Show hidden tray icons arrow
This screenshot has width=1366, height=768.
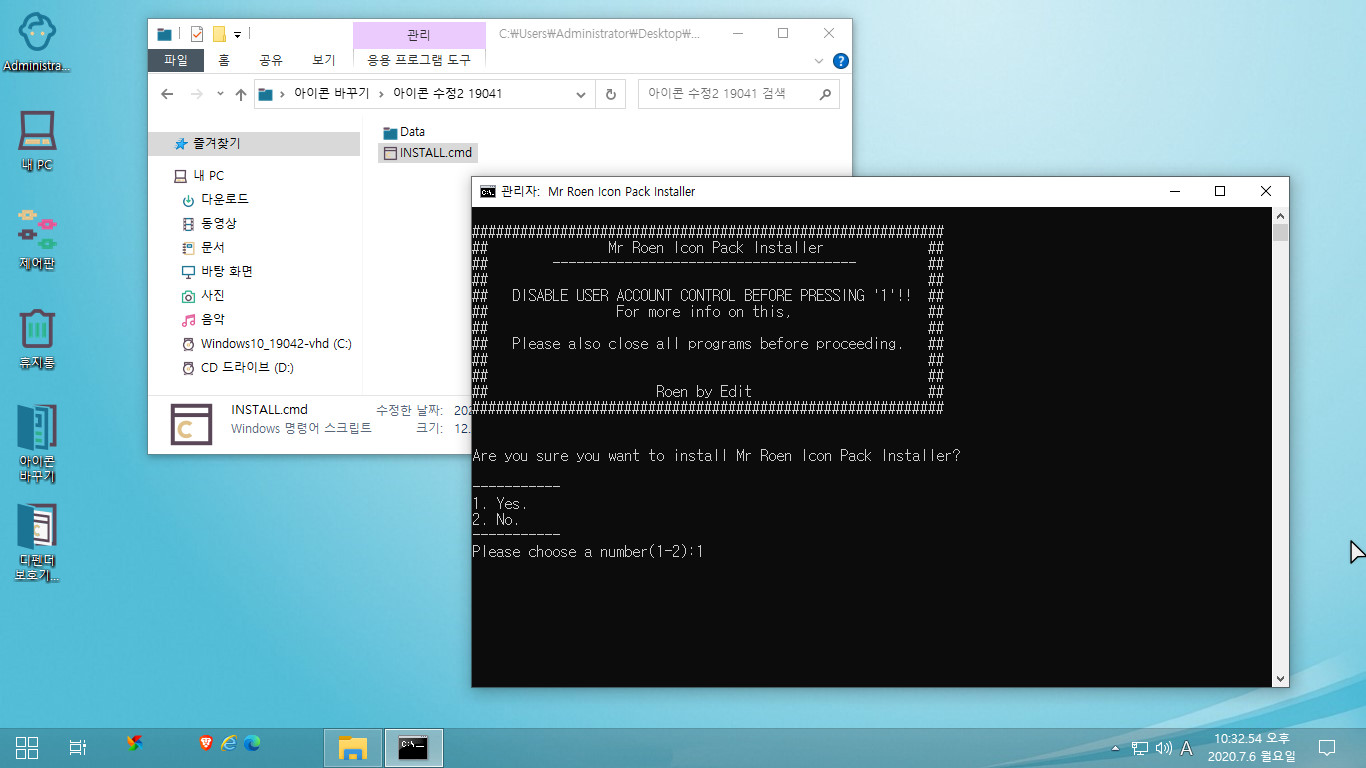1116,748
